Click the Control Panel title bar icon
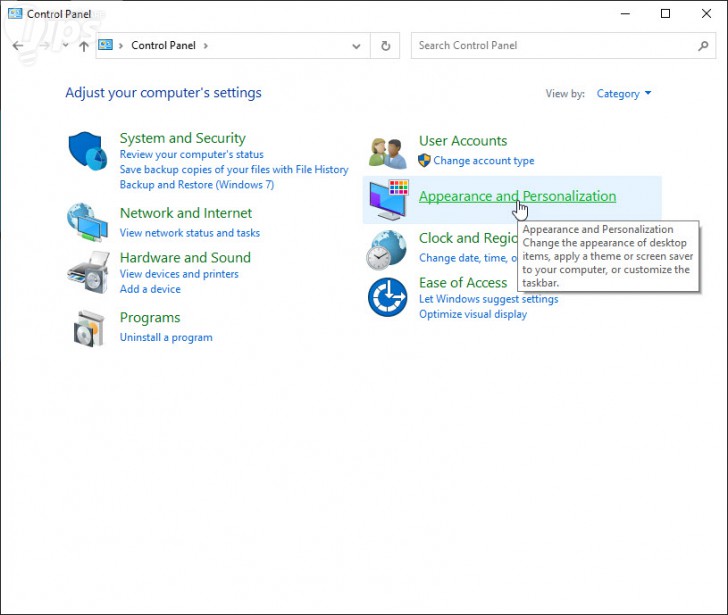The image size is (728, 615). coord(15,13)
